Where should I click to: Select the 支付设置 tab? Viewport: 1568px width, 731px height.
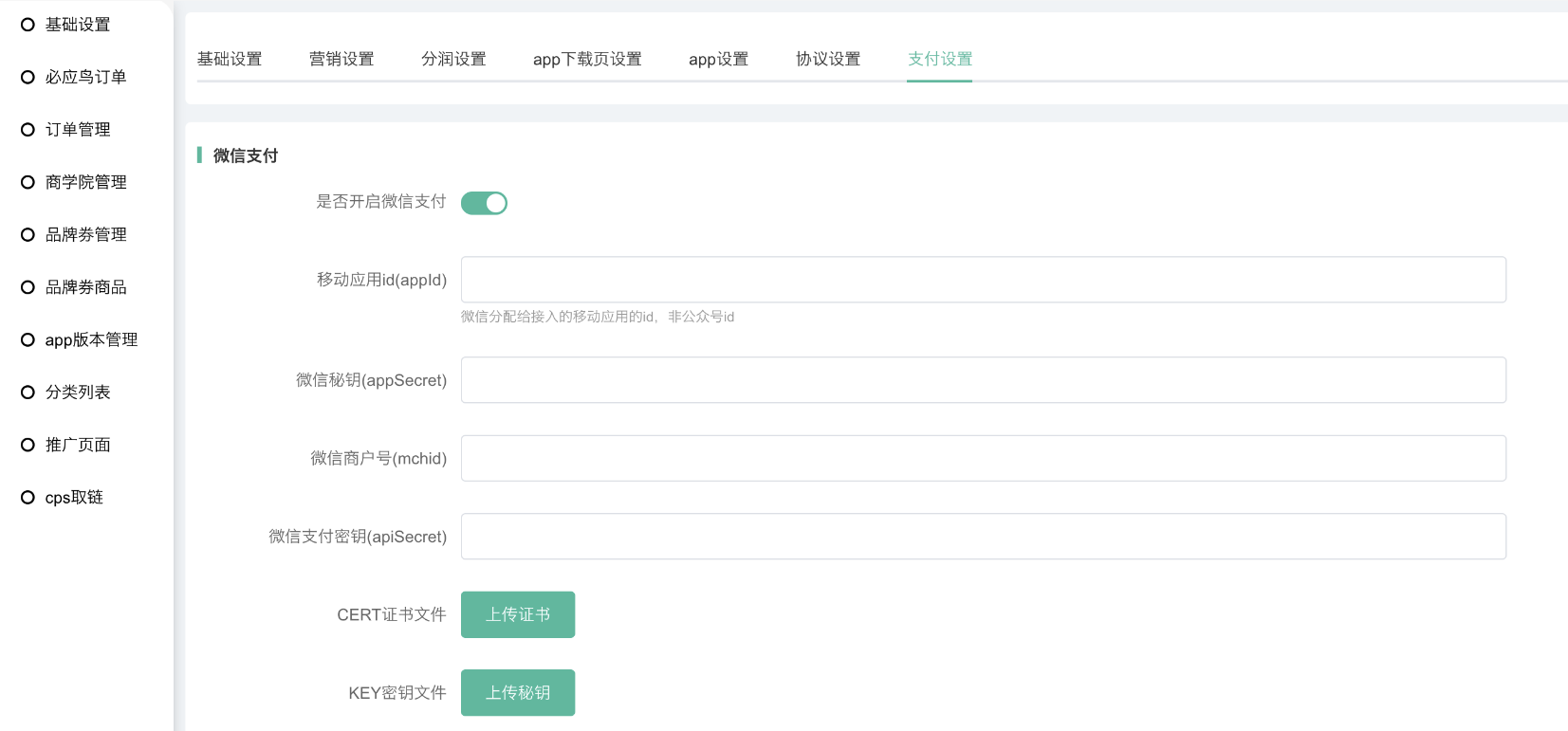940,59
